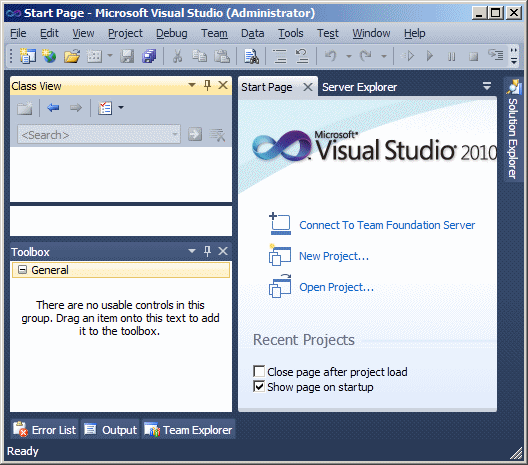Click the New Project... link

[334, 256]
